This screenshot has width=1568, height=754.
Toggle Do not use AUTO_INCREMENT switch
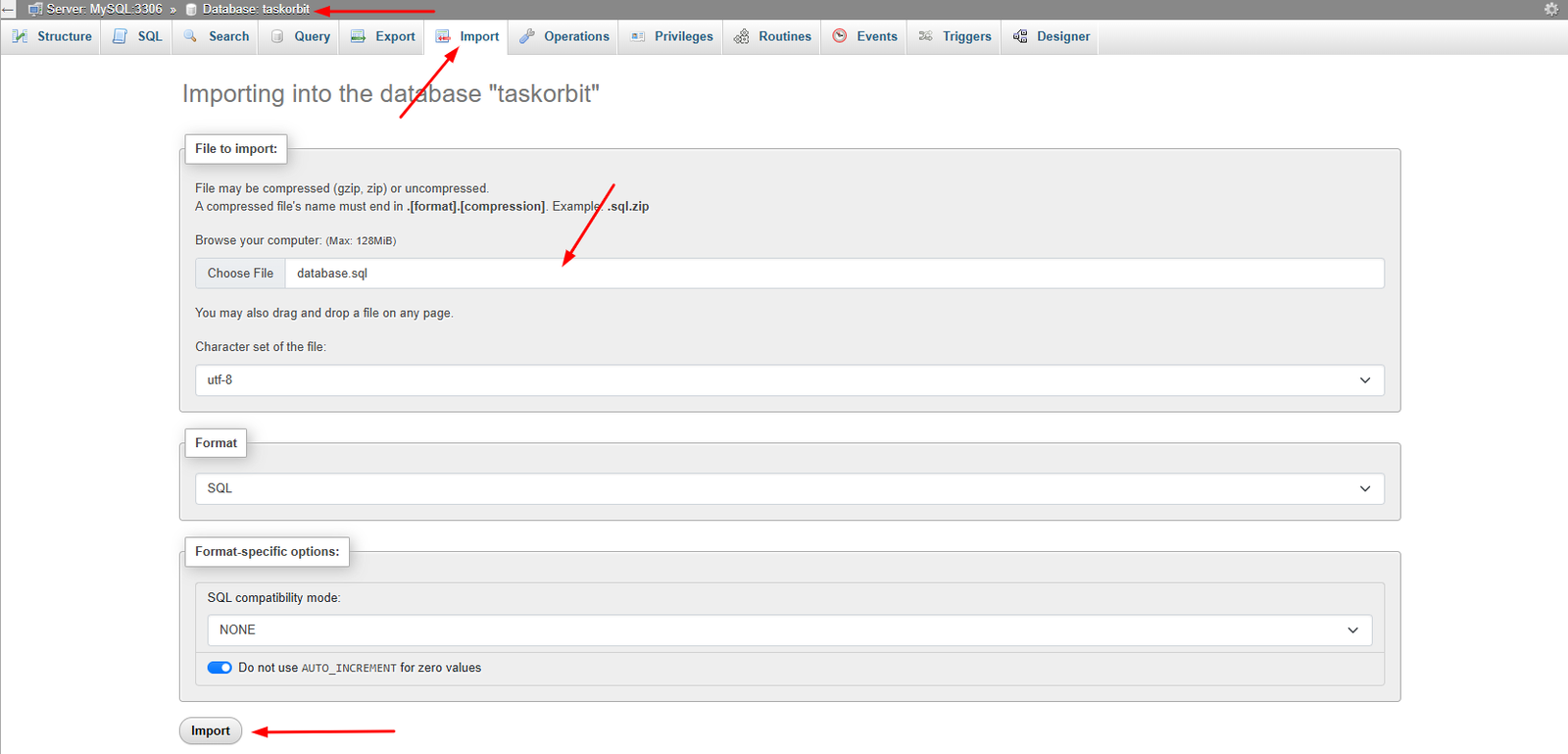pyautogui.click(x=220, y=668)
